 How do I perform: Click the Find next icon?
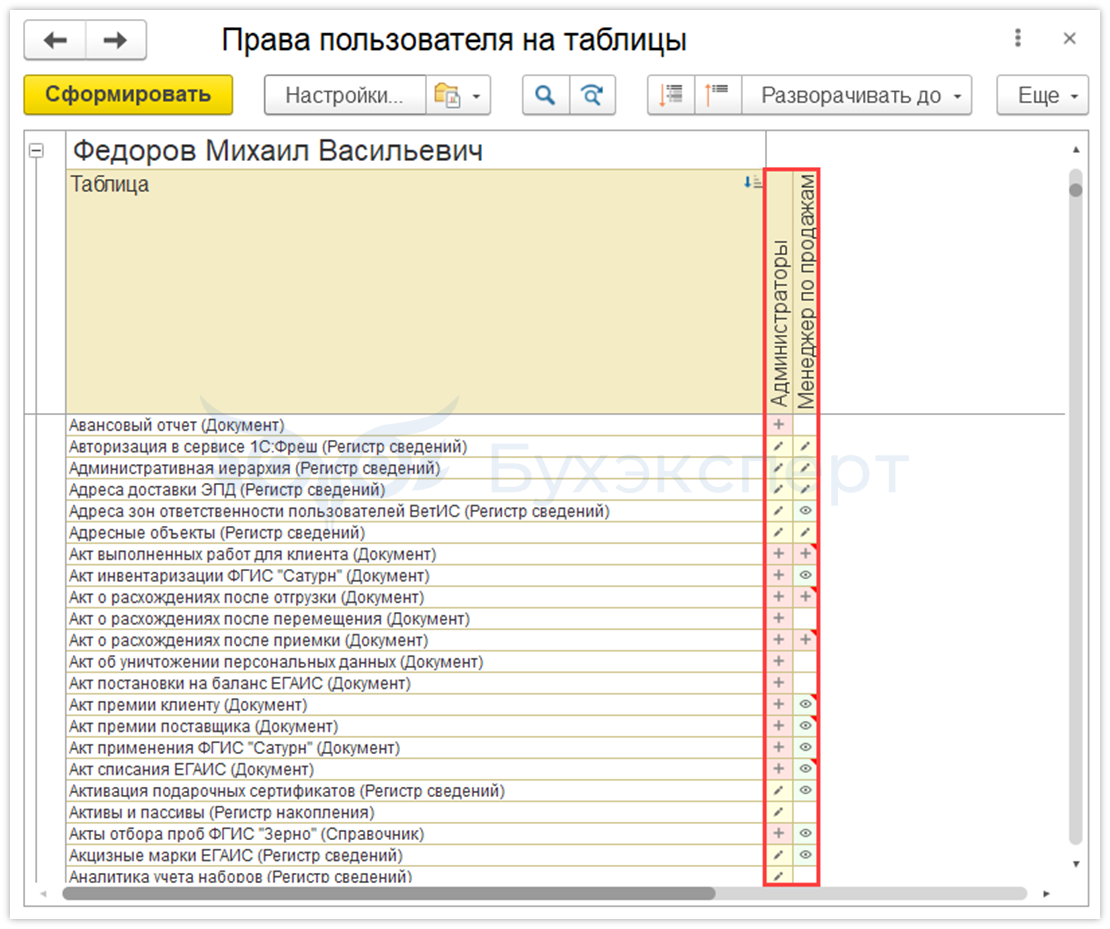[x=592, y=96]
